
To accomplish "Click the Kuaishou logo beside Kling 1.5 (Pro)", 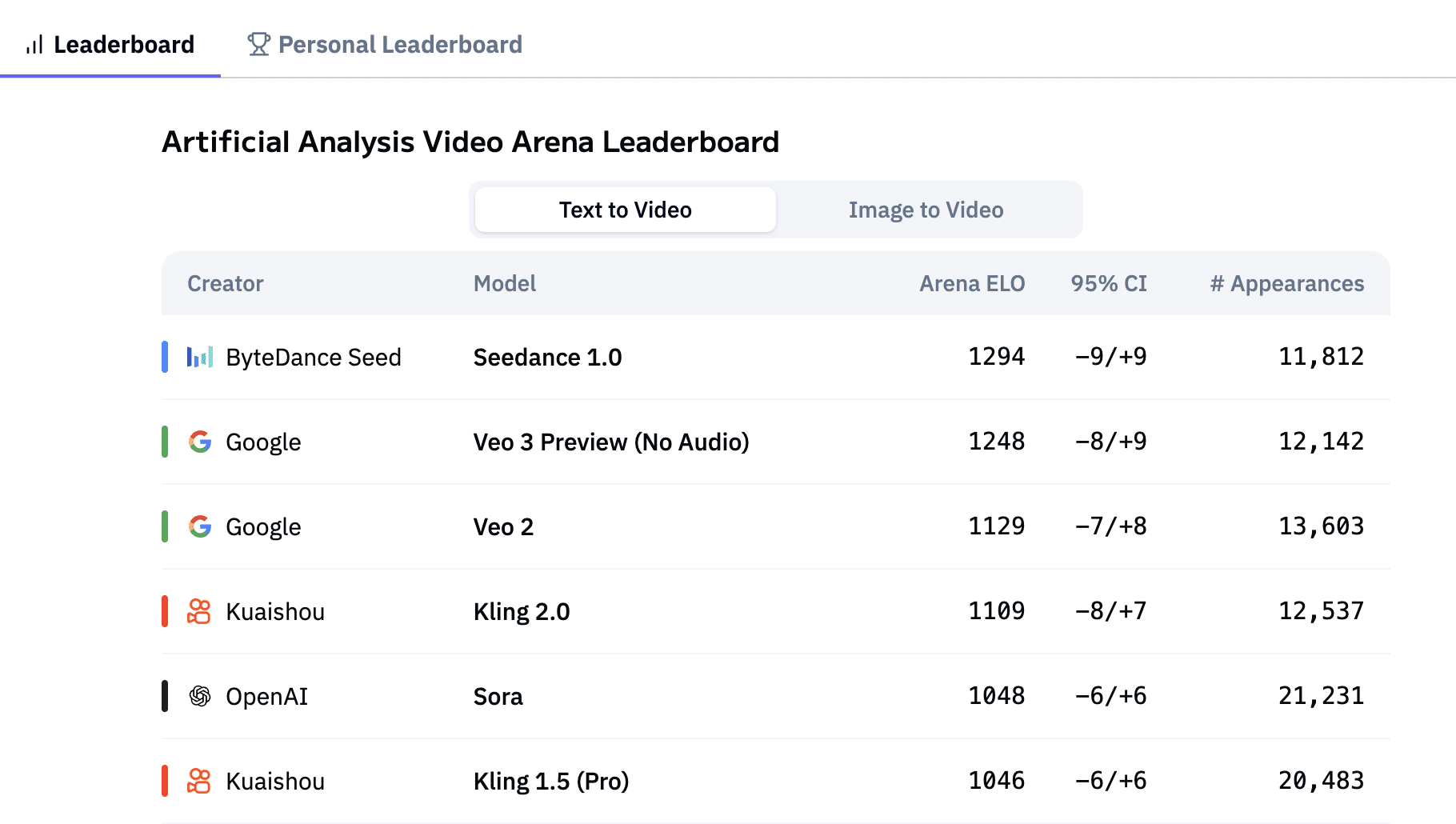I will (198, 781).
